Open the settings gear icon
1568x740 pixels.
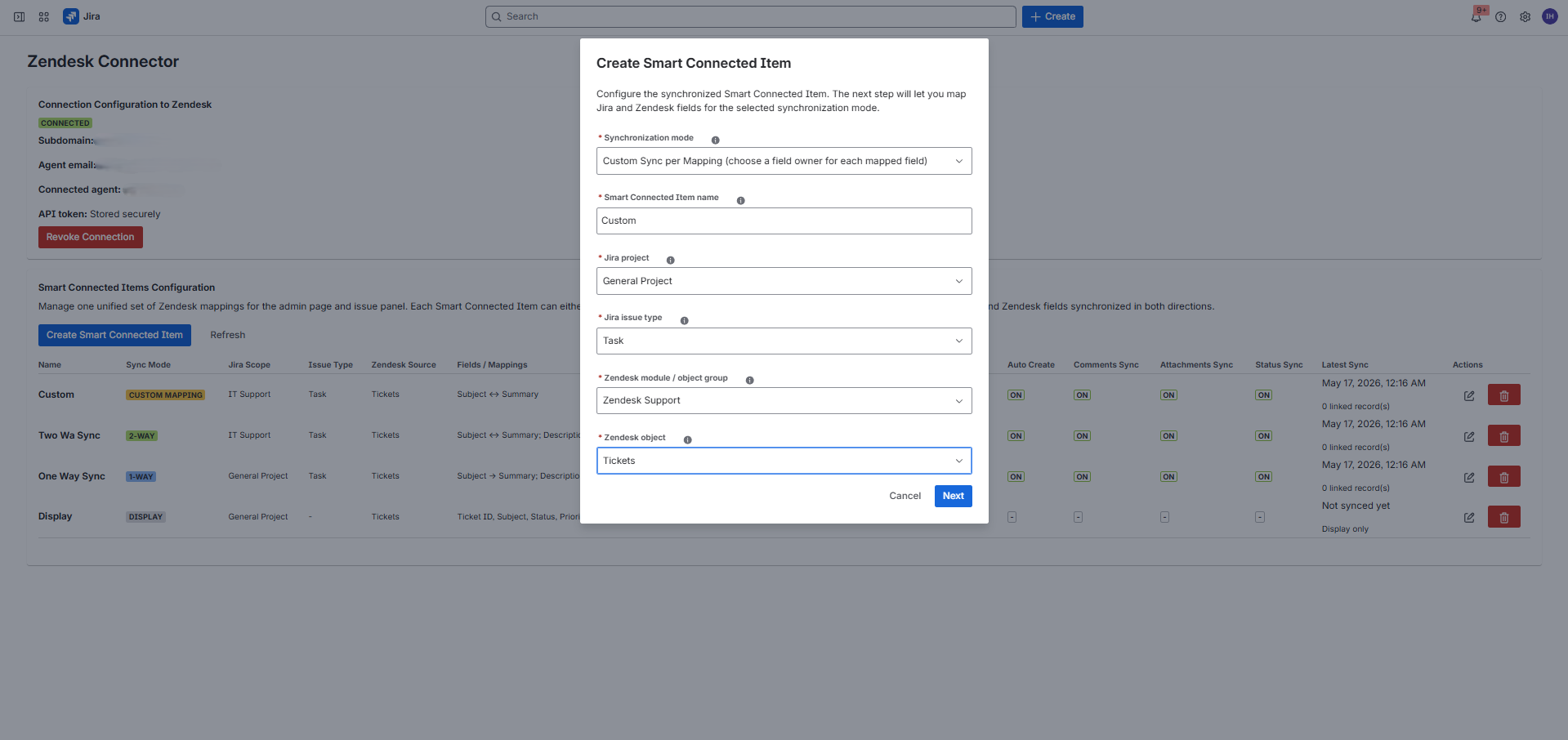coord(1525,17)
